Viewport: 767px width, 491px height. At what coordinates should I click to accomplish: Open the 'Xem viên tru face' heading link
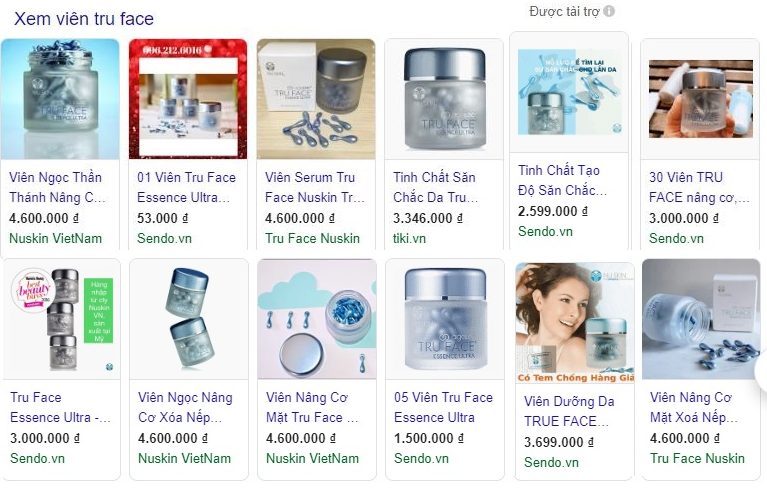coord(84,19)
